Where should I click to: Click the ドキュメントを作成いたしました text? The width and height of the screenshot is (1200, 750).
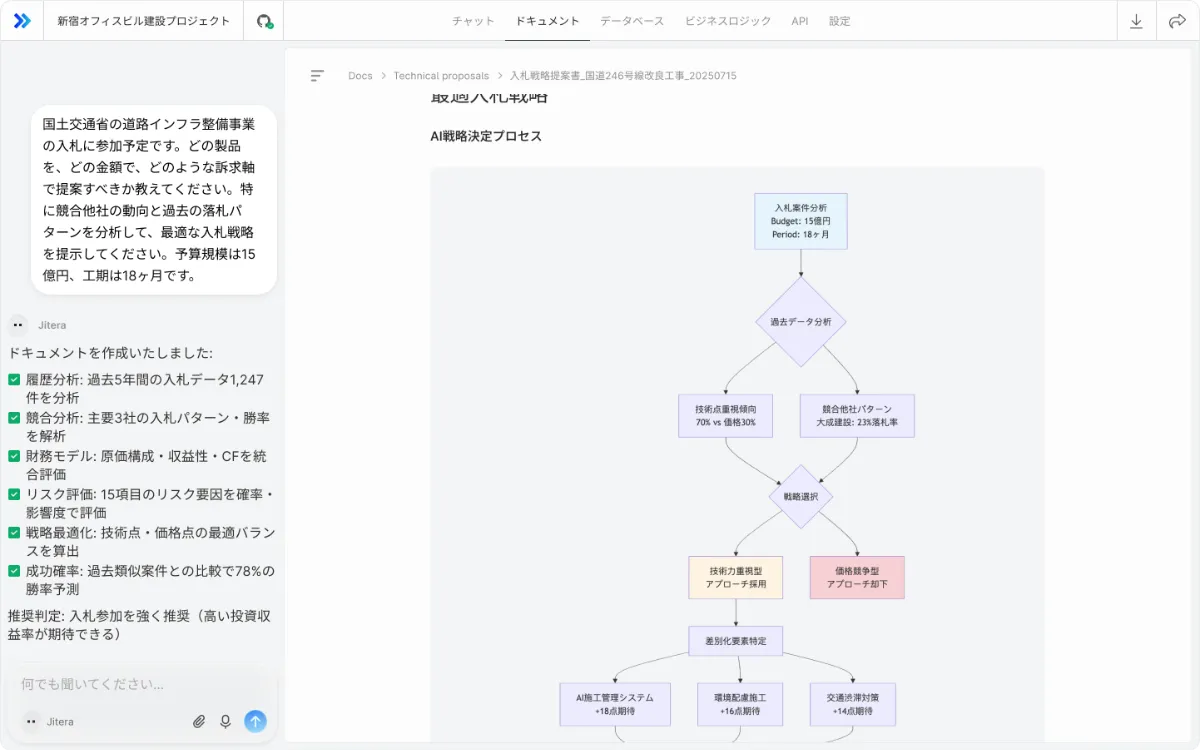point(110,353)
